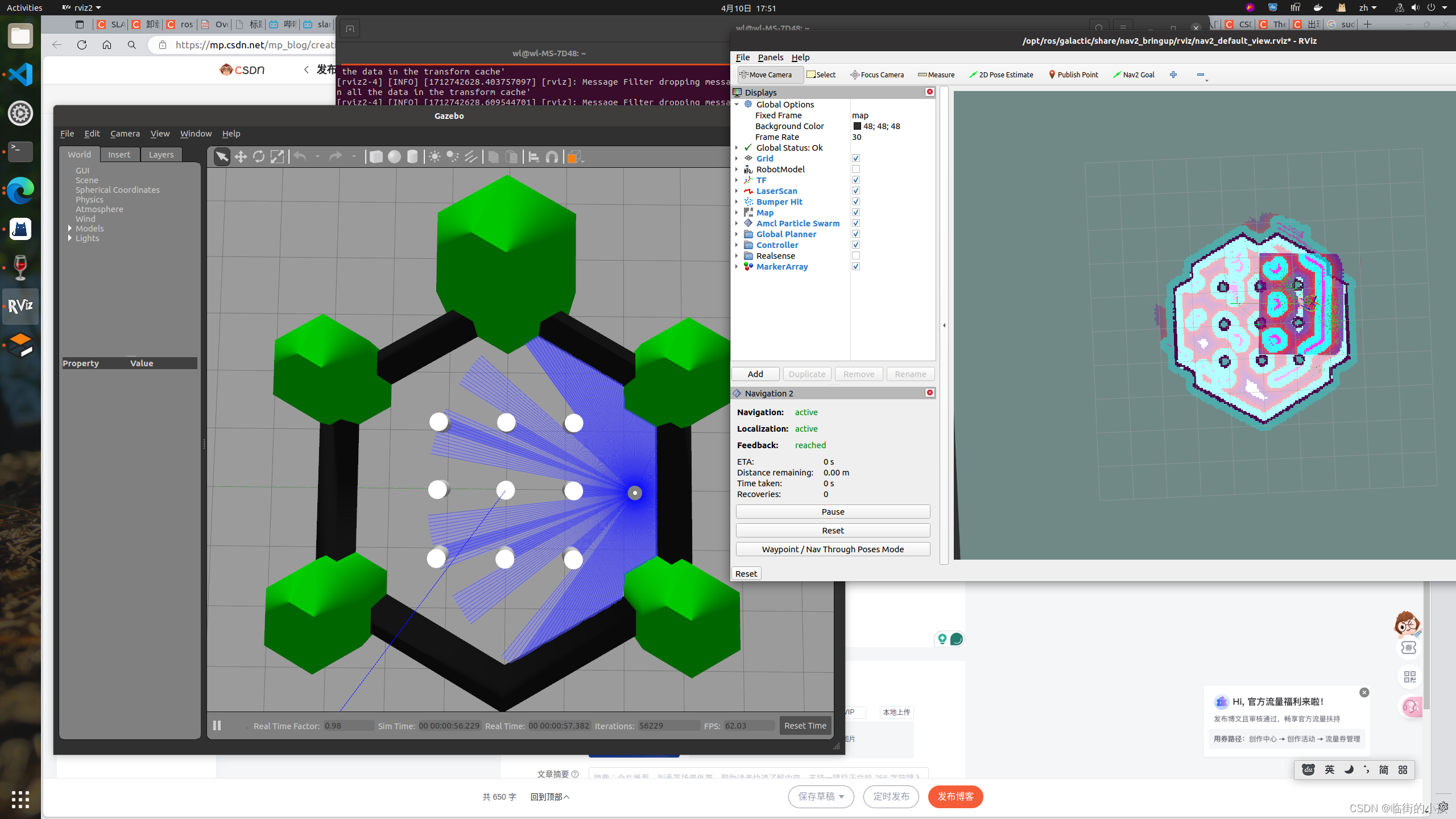Expand the Controller display item
Image resolution: width=1456 pixels, height=819 pixels.
(x=737, y=244)
